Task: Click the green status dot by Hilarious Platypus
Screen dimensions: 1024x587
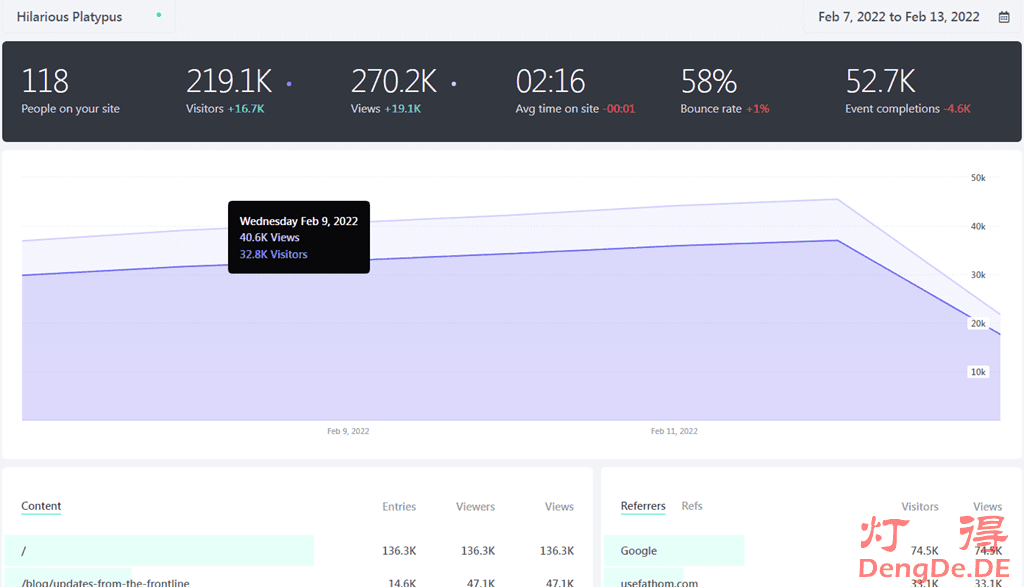Action: coord(158,15)
